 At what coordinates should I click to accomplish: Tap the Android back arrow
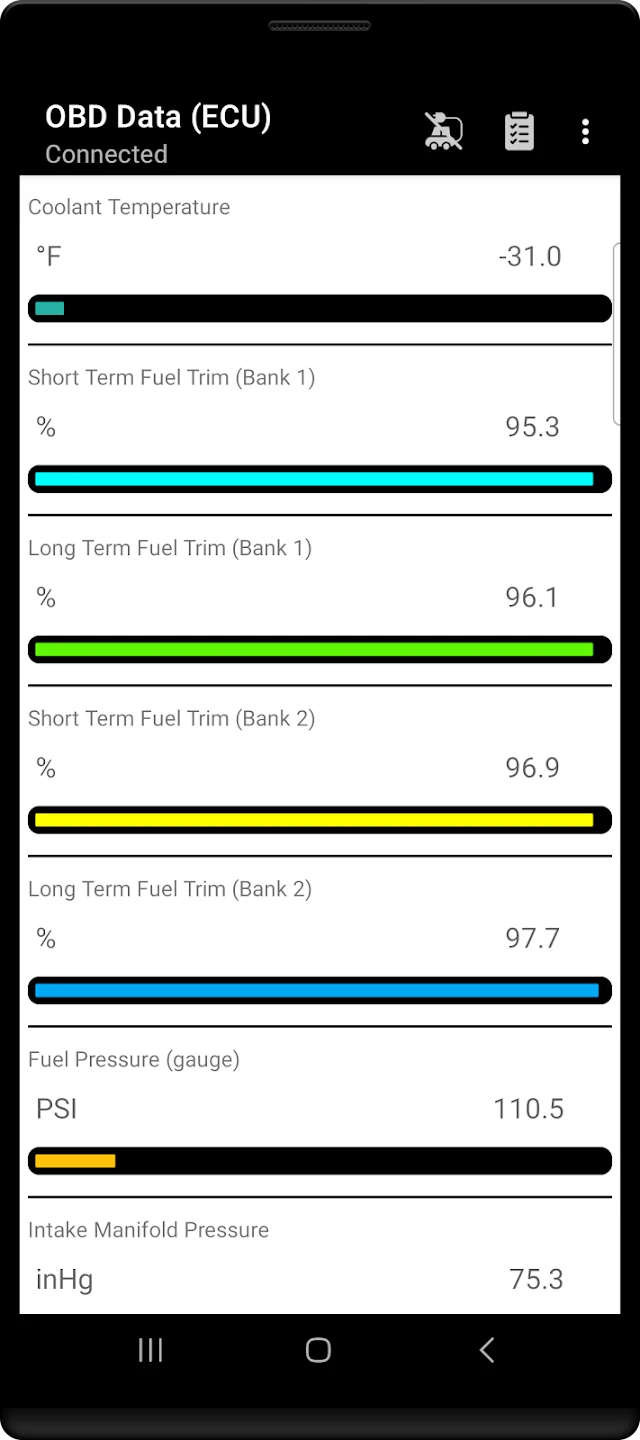click(x=487, y=1350)
